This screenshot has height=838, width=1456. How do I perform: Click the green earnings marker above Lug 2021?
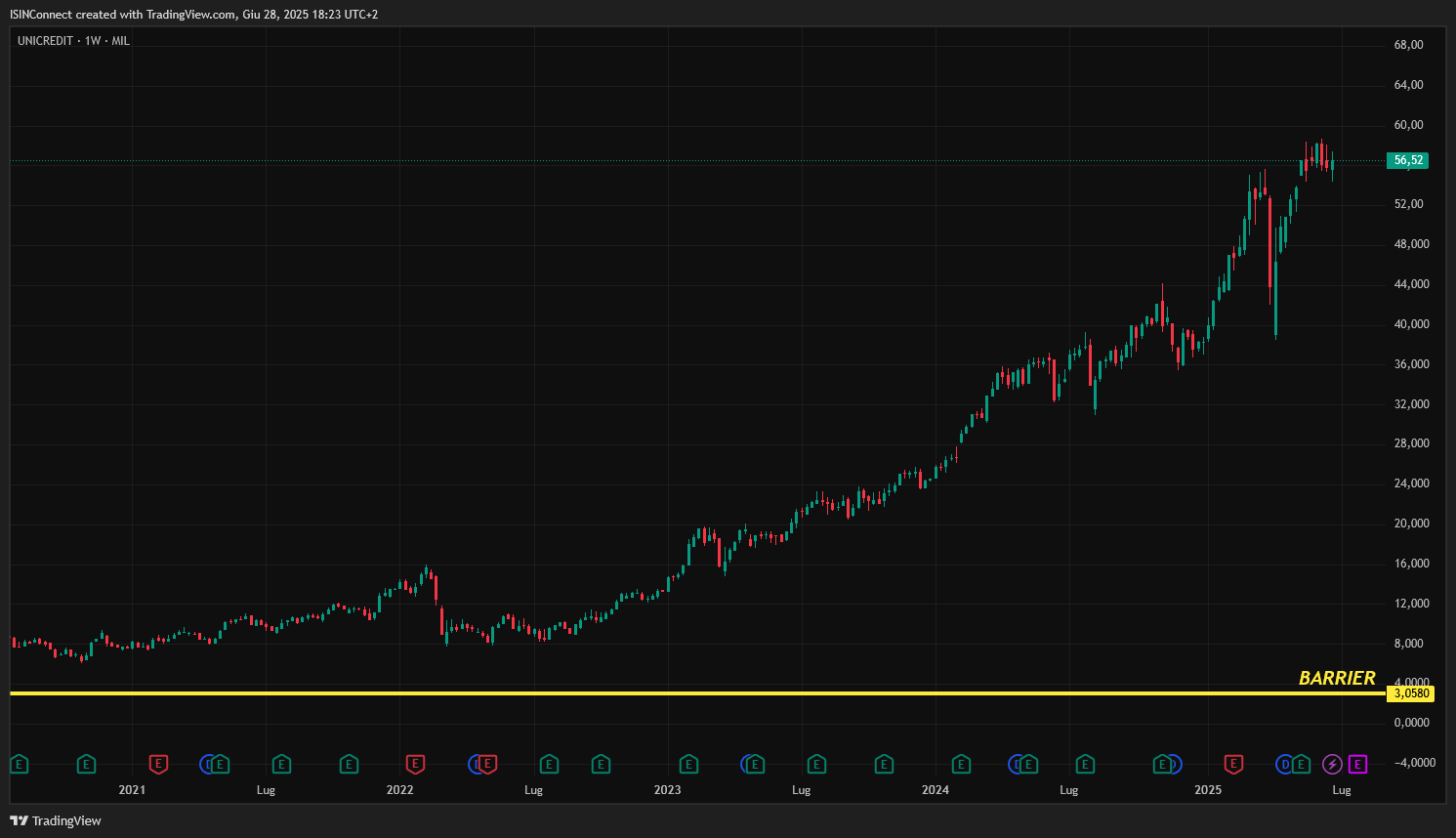[x=281, y=765]
